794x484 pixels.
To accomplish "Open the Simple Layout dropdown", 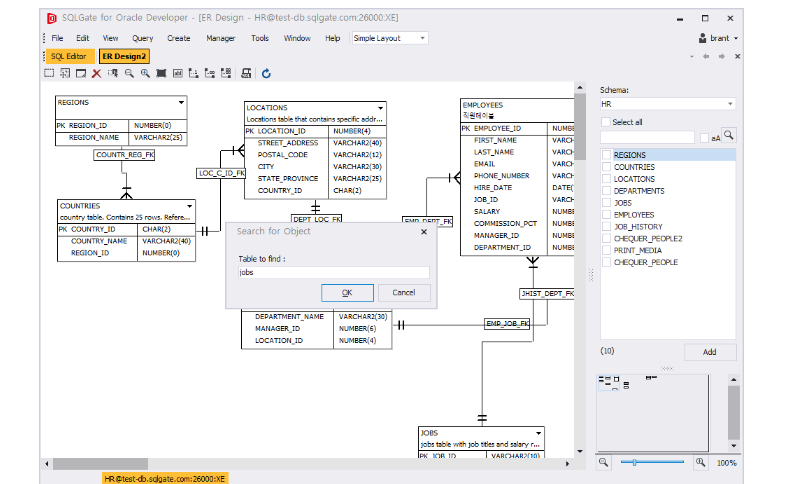I will (422, 38).
